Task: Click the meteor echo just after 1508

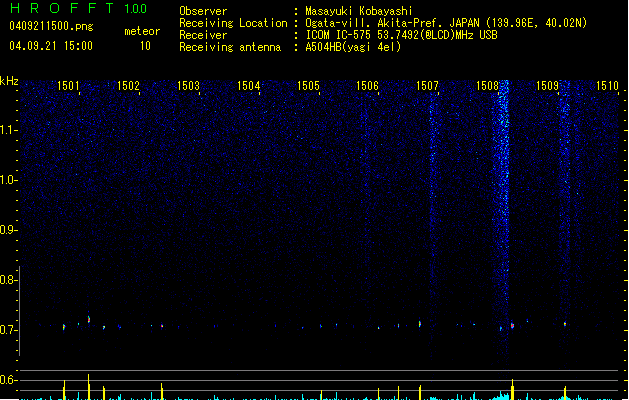Action: [x=512, y=325]
